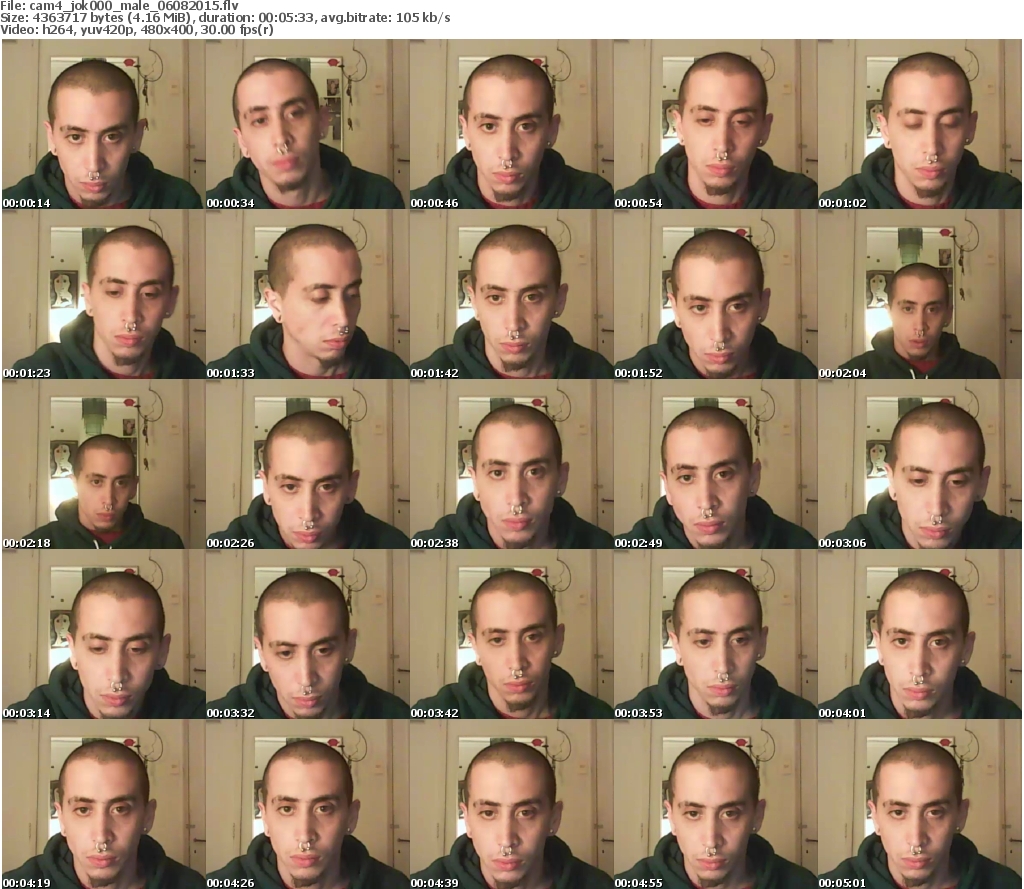View the frame captured at 00:04:26

tap(307, 804)
